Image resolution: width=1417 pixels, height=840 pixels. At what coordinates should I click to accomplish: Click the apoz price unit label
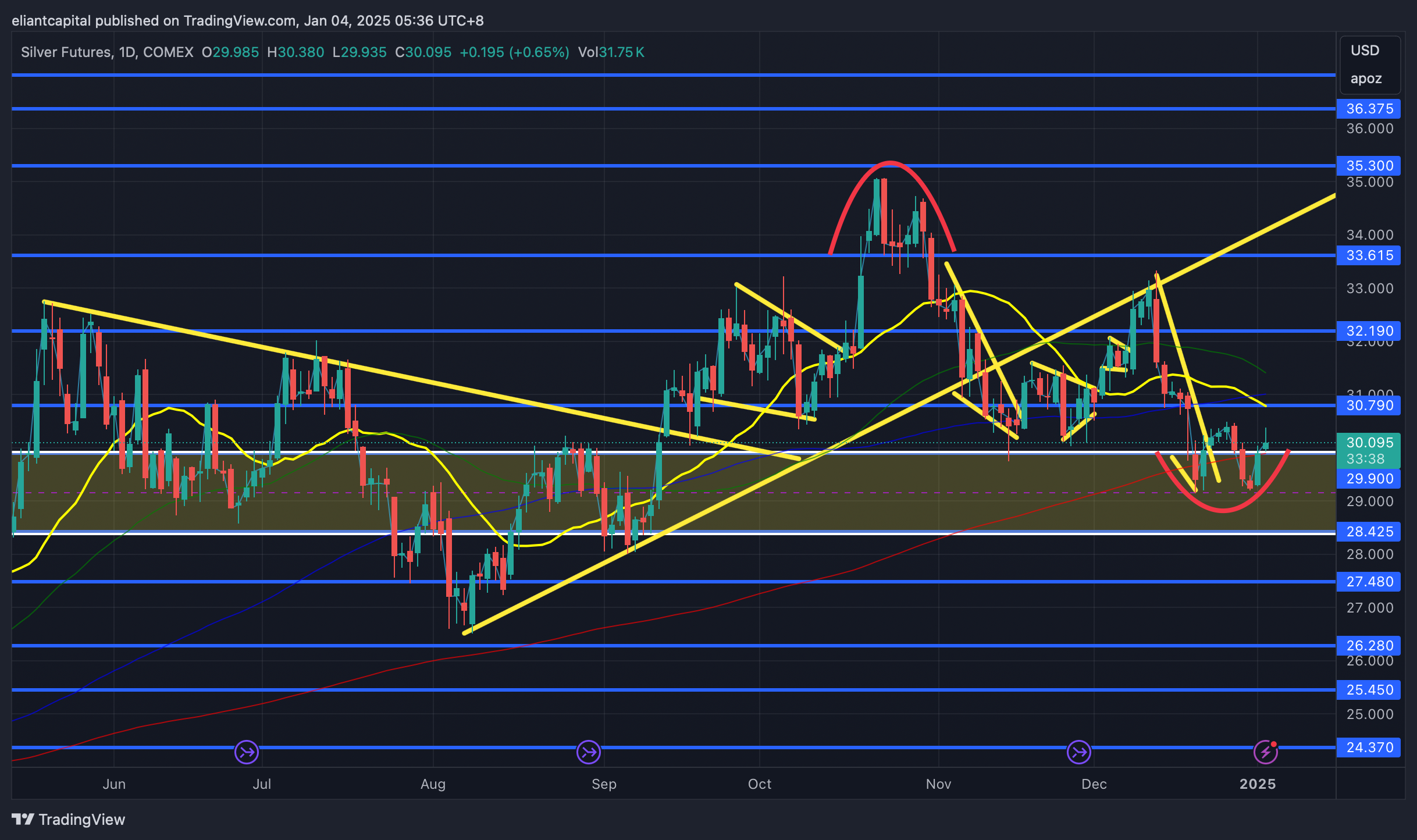(x=1366, y=79)
